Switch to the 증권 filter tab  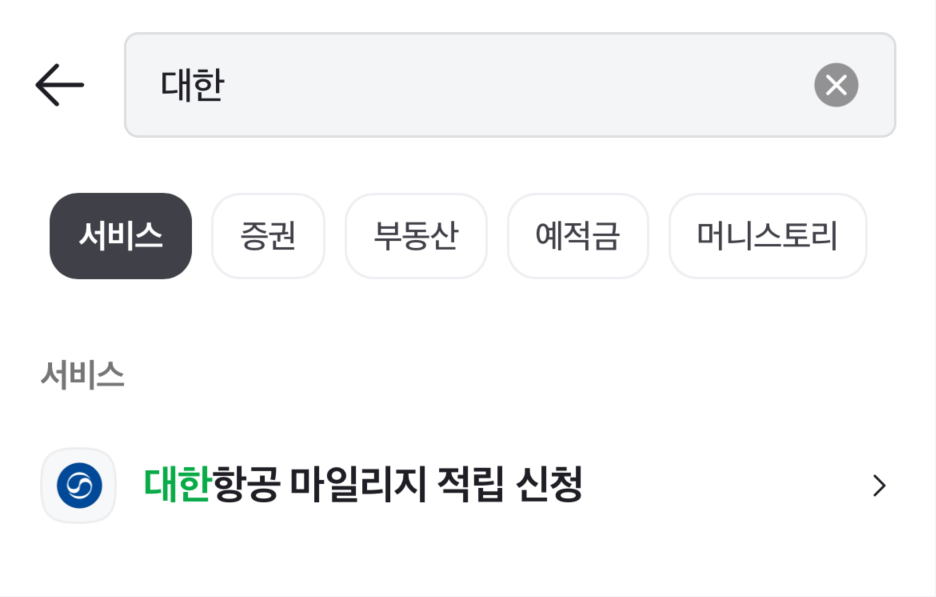(268, 236)
